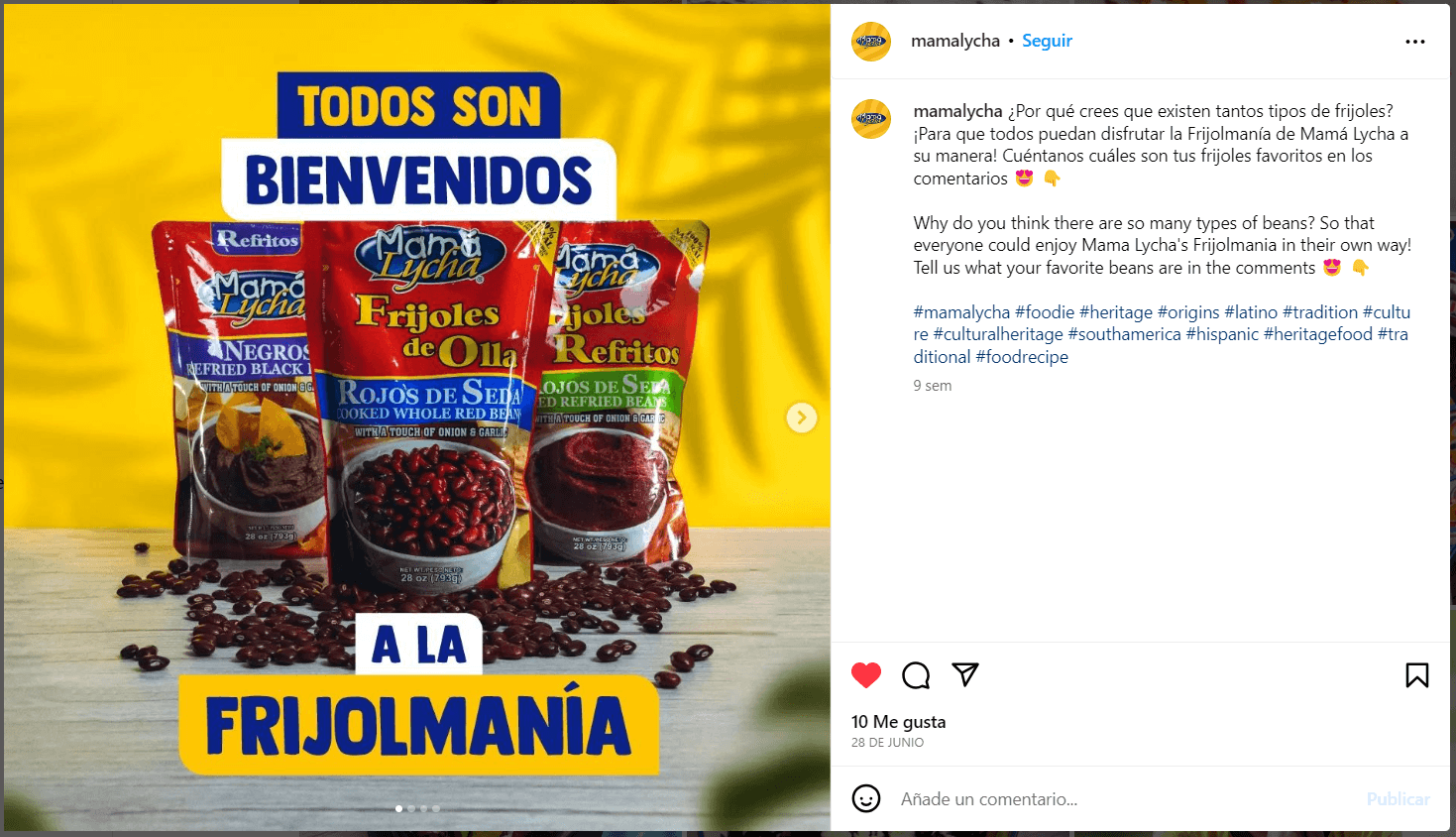This screenshot has height=837, width=1456.
Task: Save the post with the bookmark icon
Action: pyautogui.click(x=1417, y=675)
